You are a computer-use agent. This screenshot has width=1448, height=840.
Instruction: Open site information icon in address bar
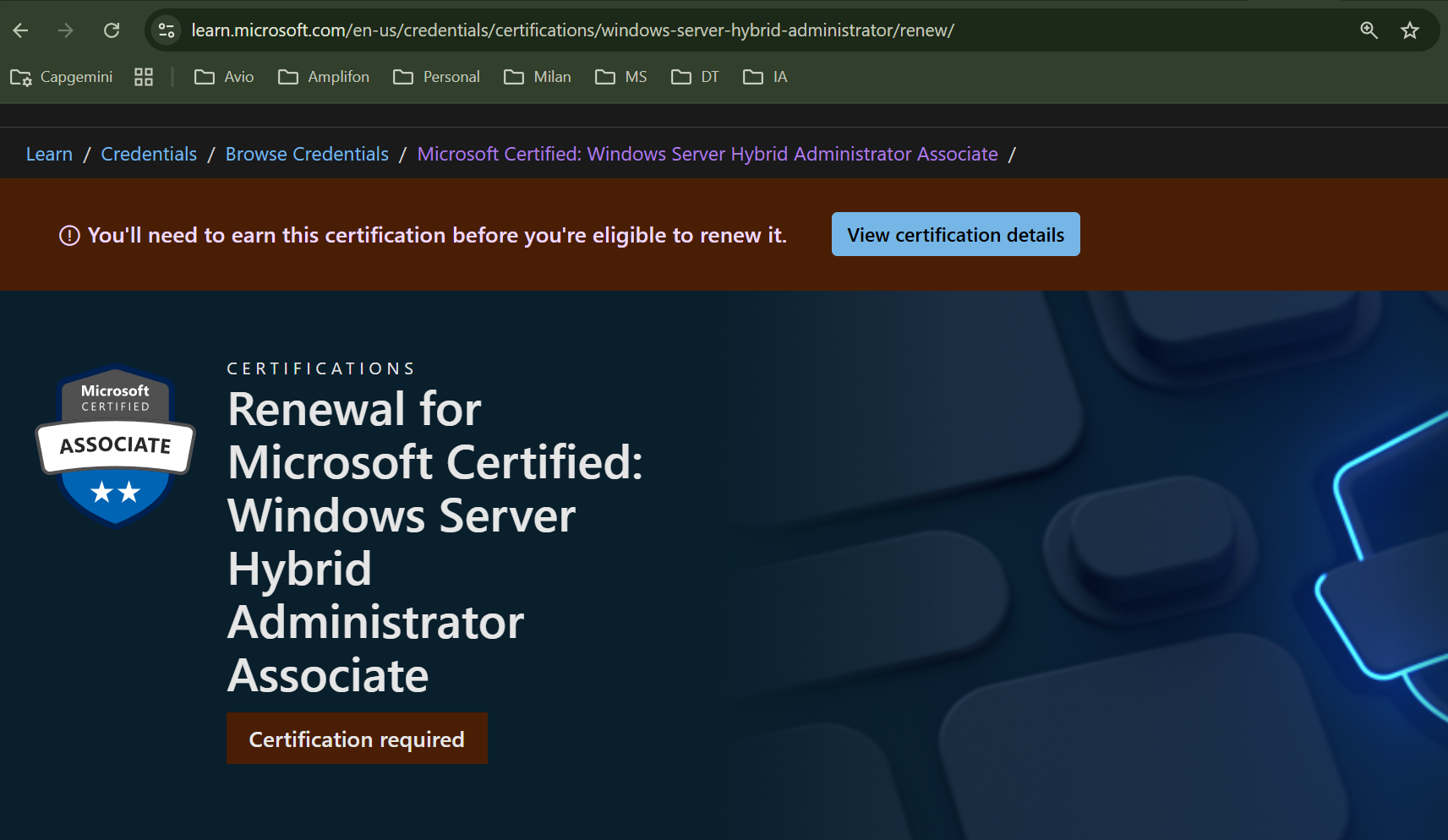167,30
